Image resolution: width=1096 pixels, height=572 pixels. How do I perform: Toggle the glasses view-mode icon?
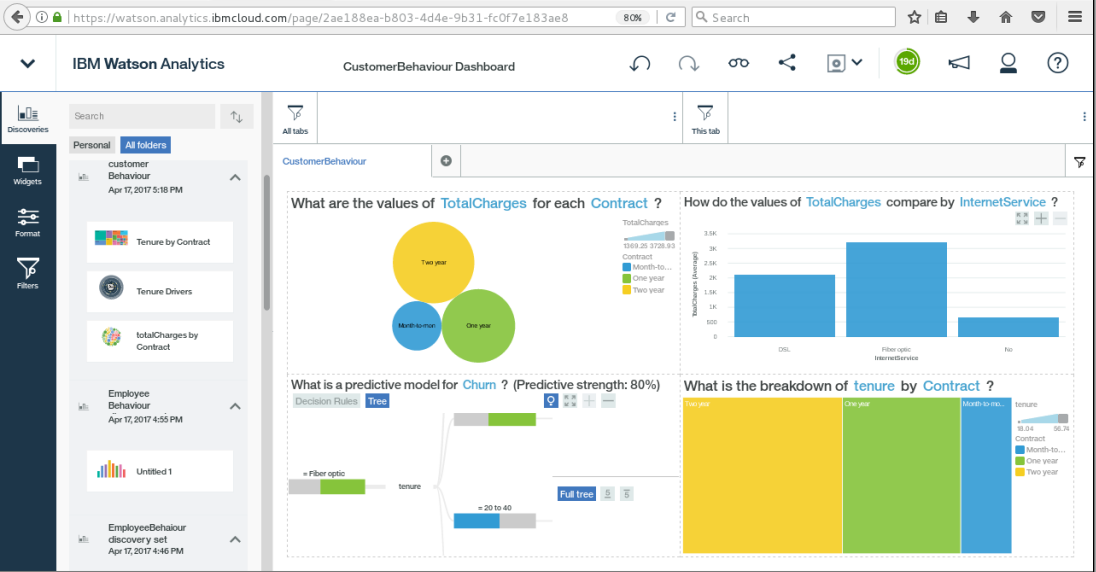point(738,63)
